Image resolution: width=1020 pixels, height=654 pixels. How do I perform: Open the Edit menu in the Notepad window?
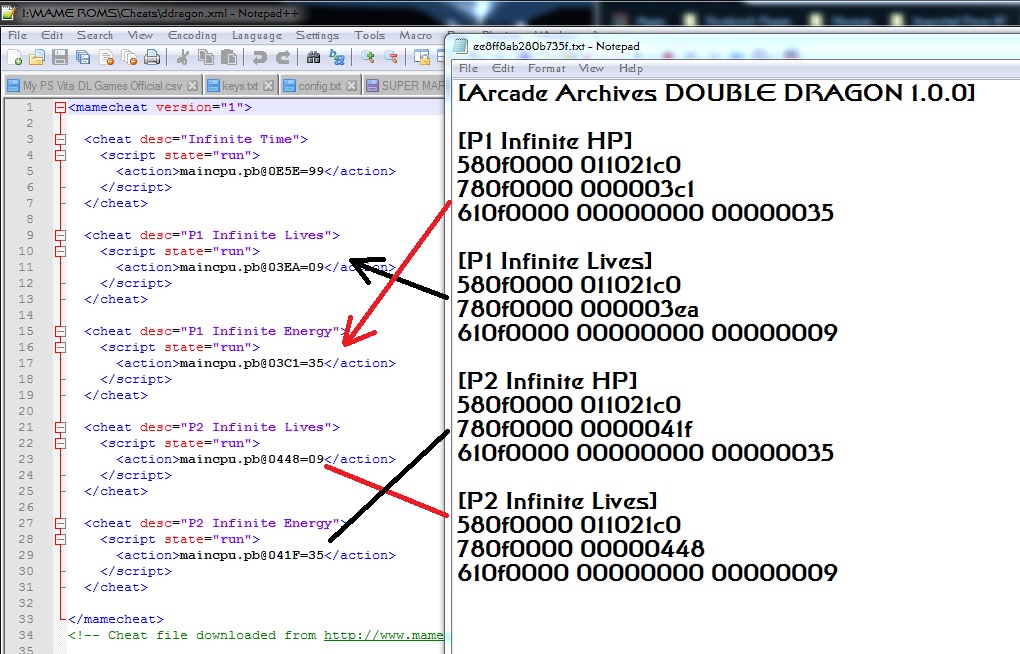(x=503, y=68)
